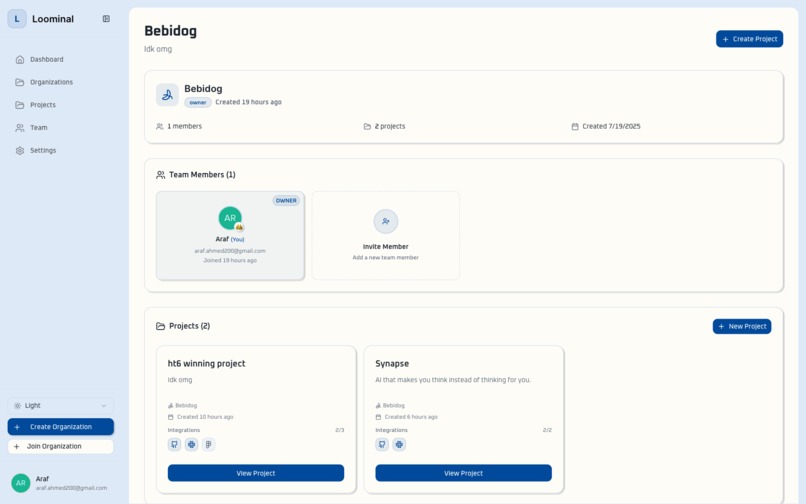
Task: Open the 'ht6 winning project' title
Action: pyautogui.click(x=206, y=364)
